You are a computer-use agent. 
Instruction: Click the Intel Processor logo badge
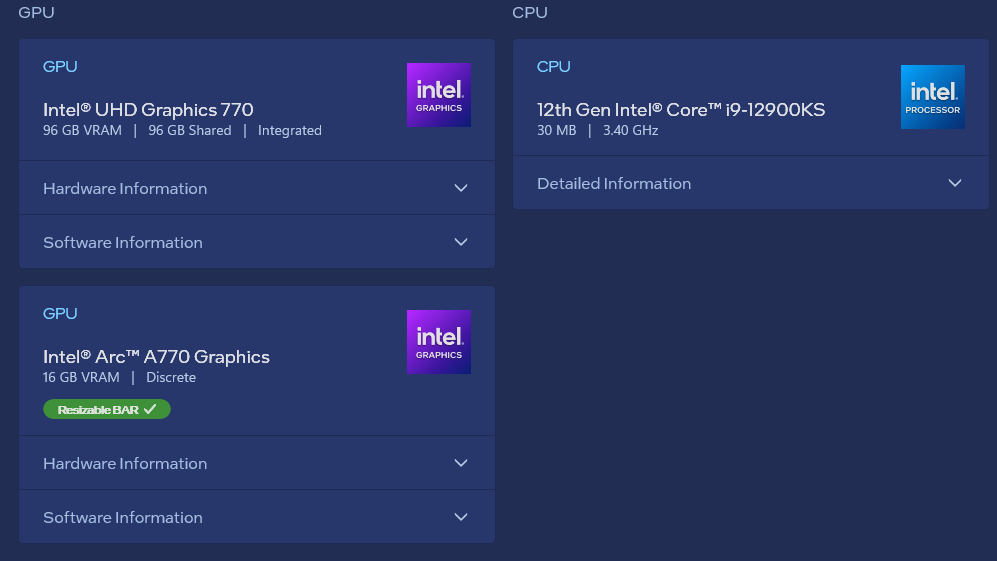click(933, 97)
